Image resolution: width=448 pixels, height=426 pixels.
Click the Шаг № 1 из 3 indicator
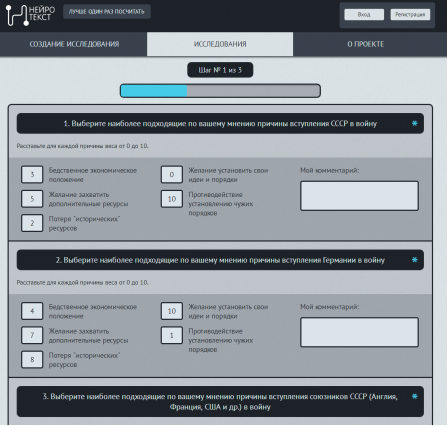(x=220, y=70)
